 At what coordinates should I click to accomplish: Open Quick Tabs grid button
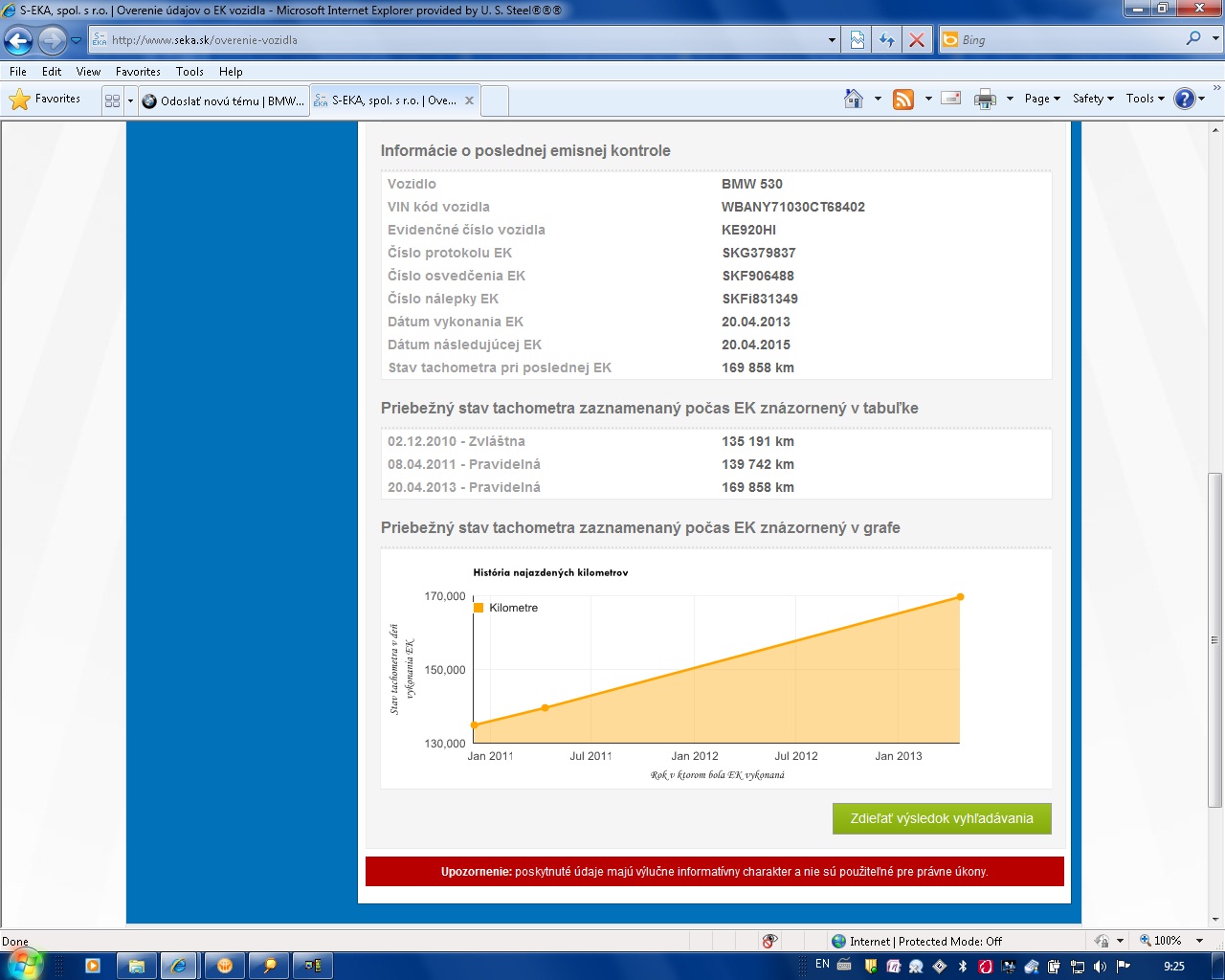tap(112, 100)
